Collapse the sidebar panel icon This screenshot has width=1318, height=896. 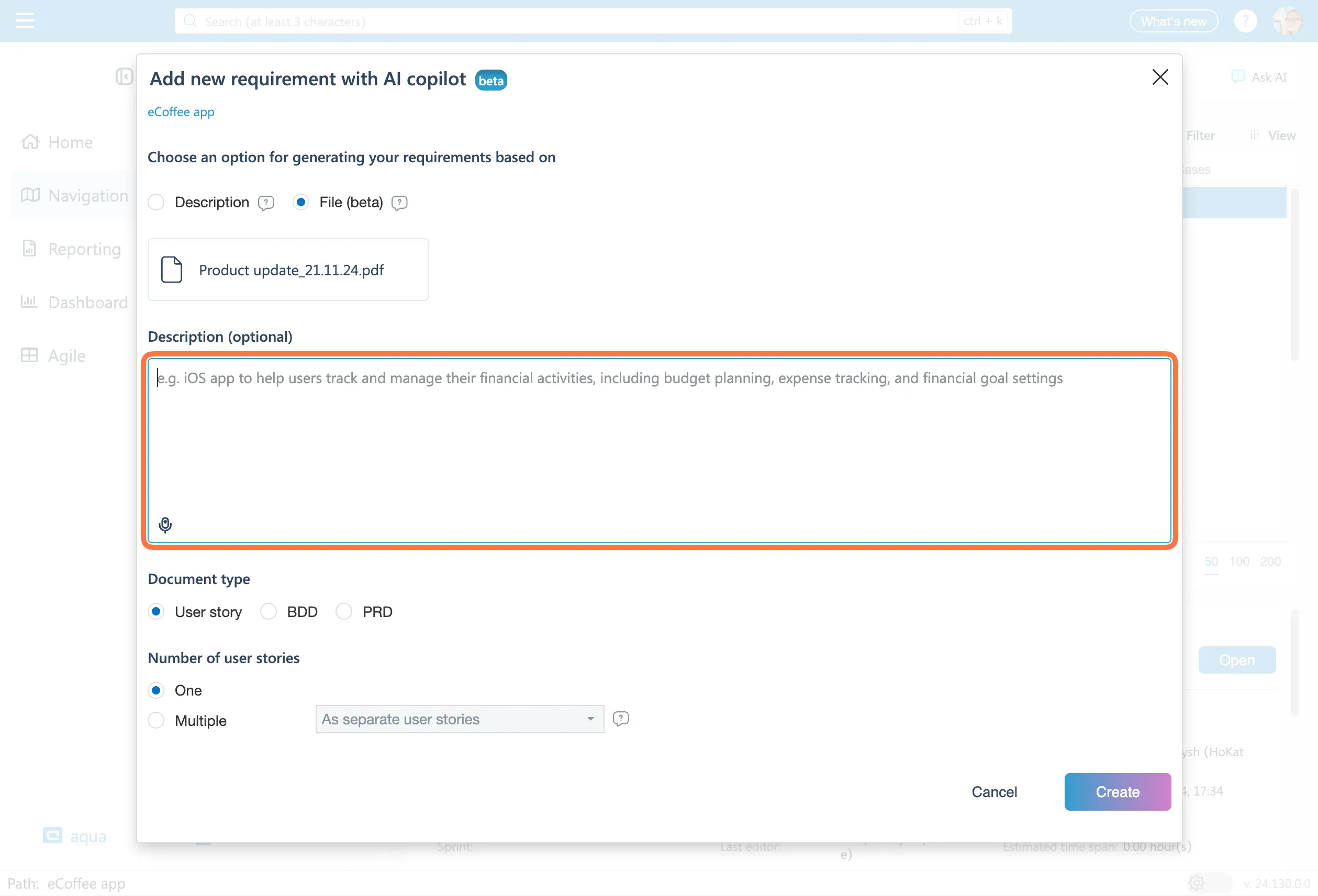(124, 76)
